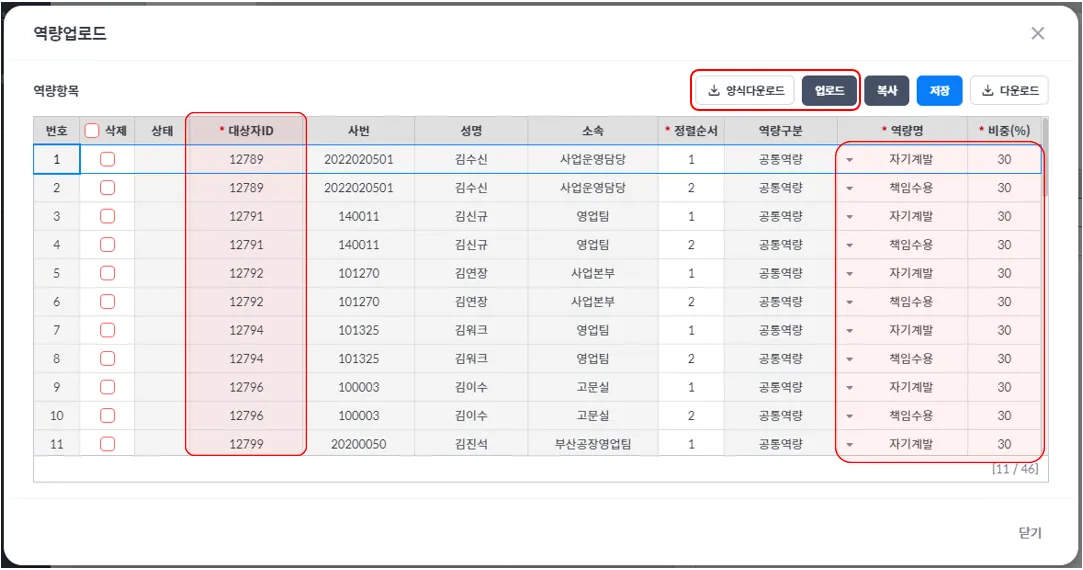Click the 업로드 button

pyautogui.click(x=829, y=91)
